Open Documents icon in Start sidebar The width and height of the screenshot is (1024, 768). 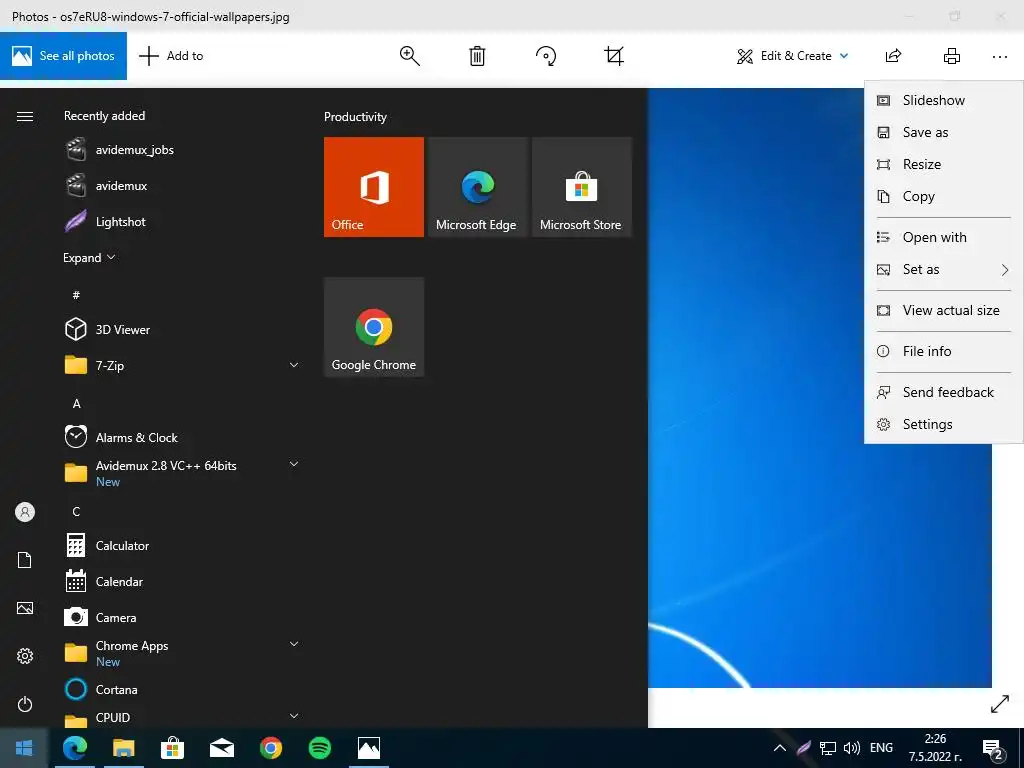25,560
